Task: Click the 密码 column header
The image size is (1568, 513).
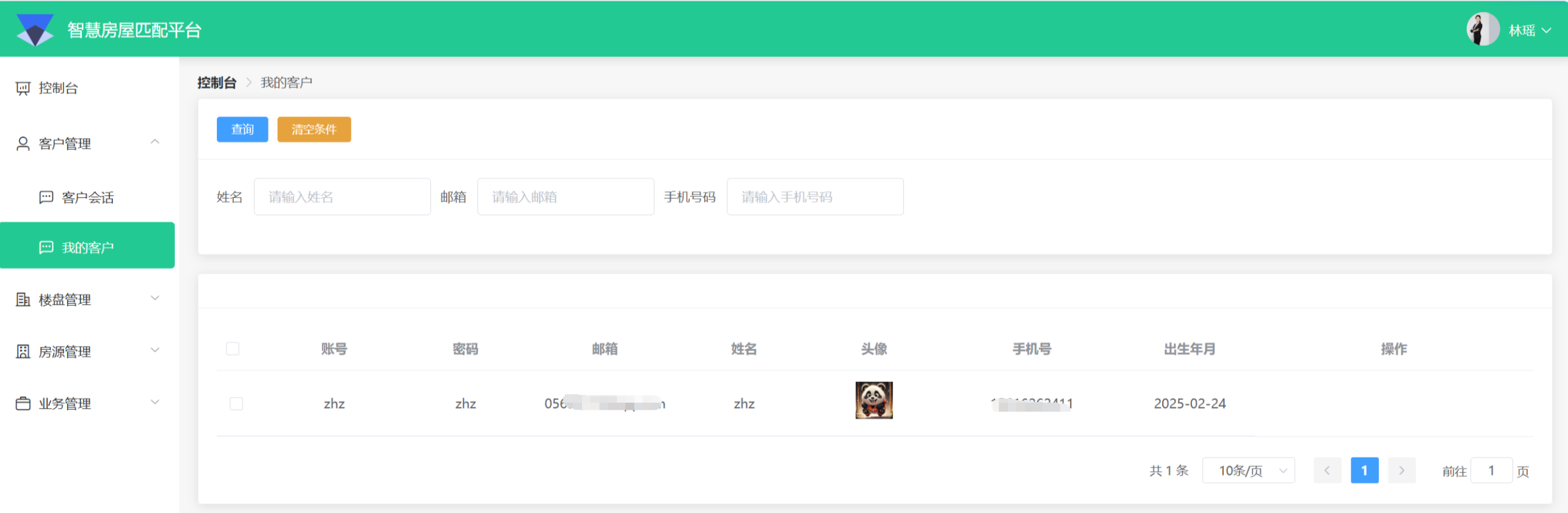Action: click(465, 349)
